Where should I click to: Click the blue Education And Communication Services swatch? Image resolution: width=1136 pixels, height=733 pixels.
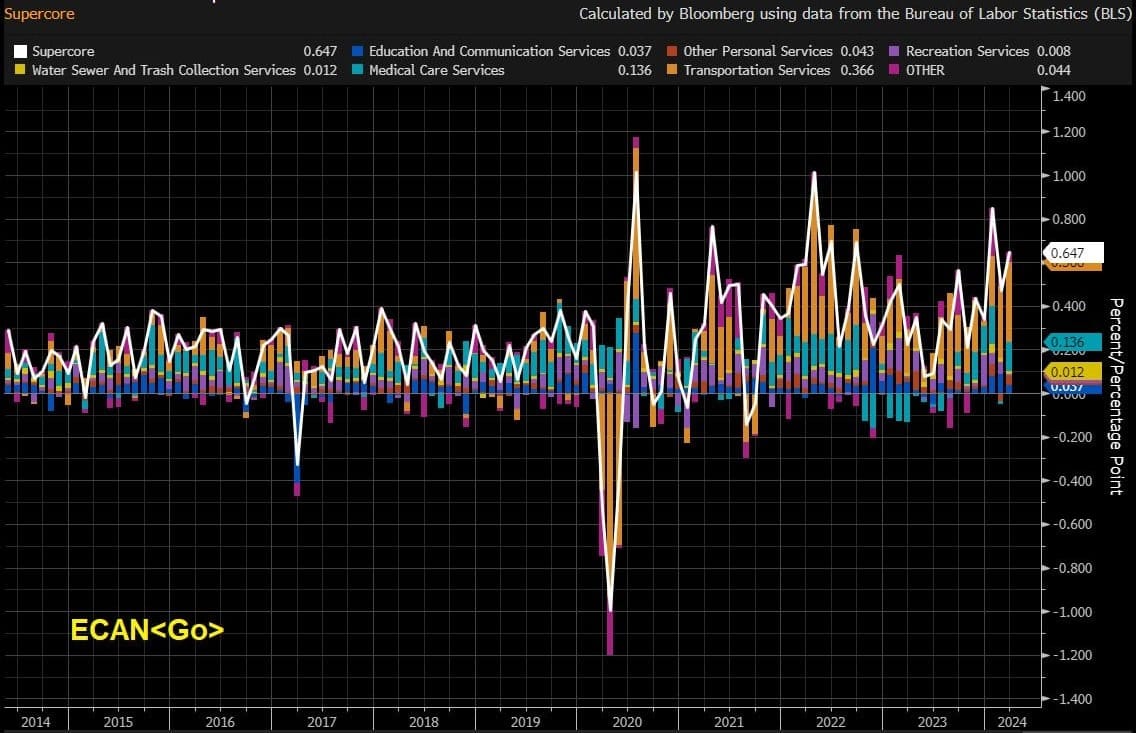356,51
